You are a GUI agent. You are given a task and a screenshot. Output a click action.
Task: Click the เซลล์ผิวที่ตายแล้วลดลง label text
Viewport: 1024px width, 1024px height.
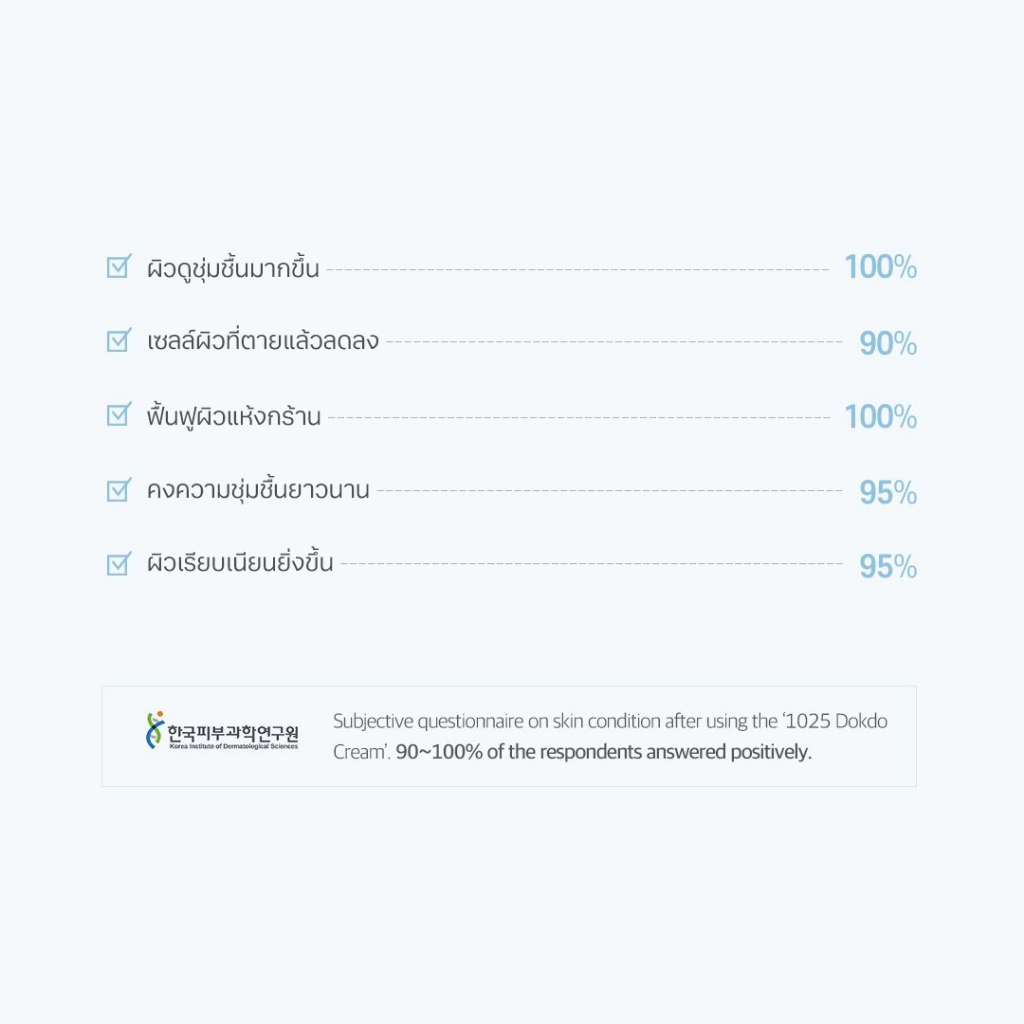click(263, 340)
